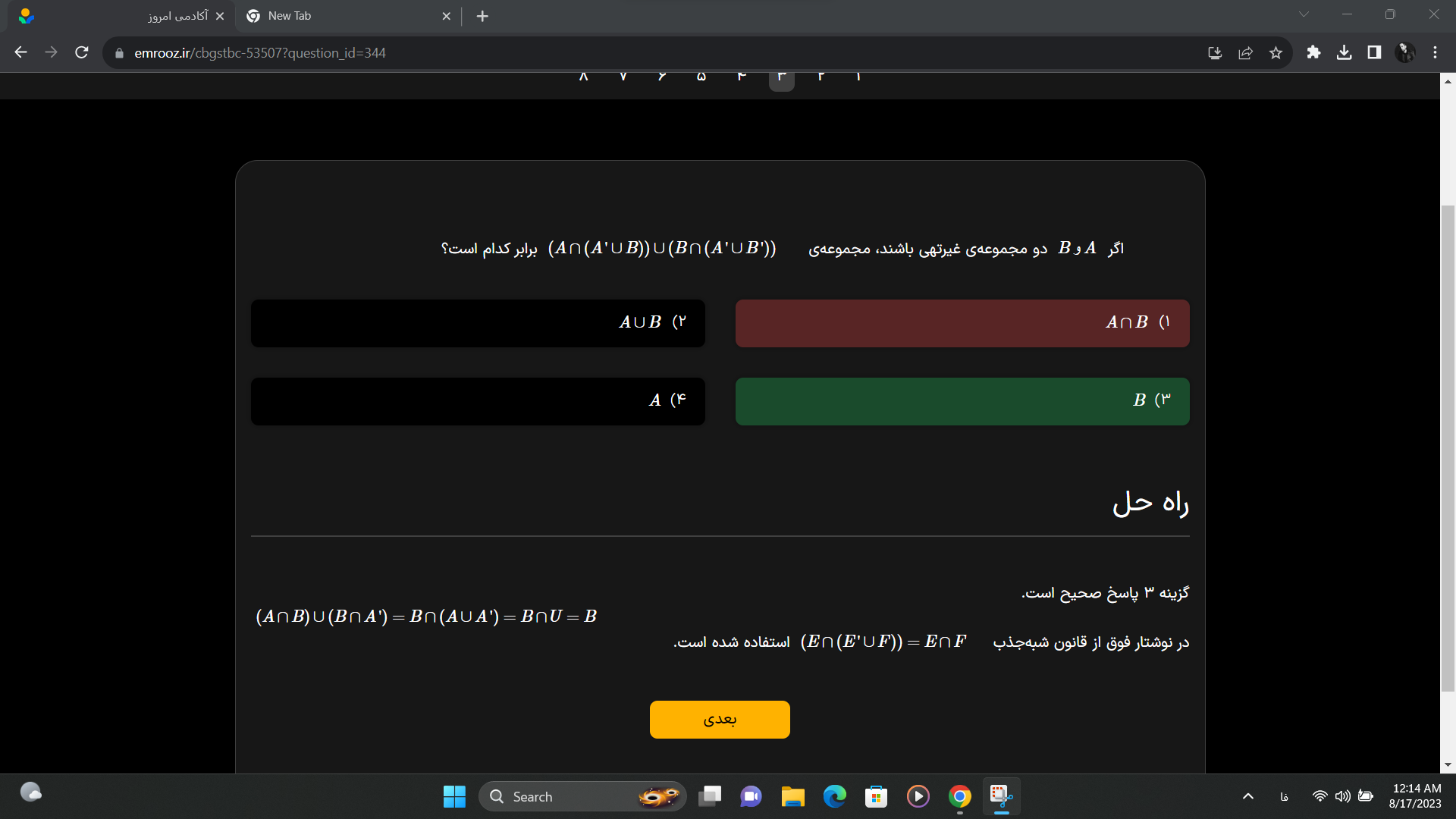The height and width of the screenshot is (819, 1456).
Task: Toggle the browser side panel icon
Action: point(1374,52)
